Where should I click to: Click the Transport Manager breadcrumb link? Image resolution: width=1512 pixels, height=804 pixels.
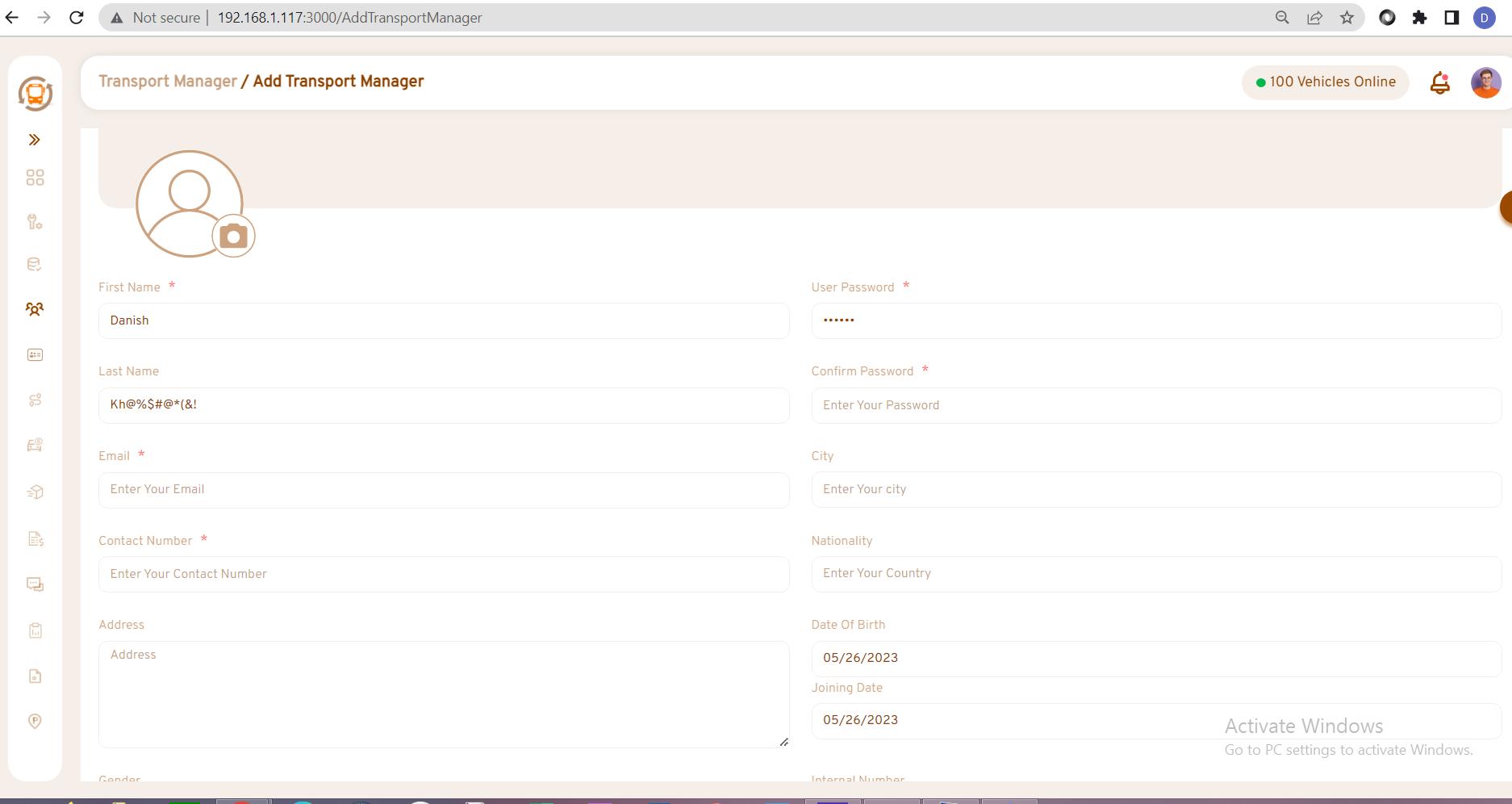[168, 82]
